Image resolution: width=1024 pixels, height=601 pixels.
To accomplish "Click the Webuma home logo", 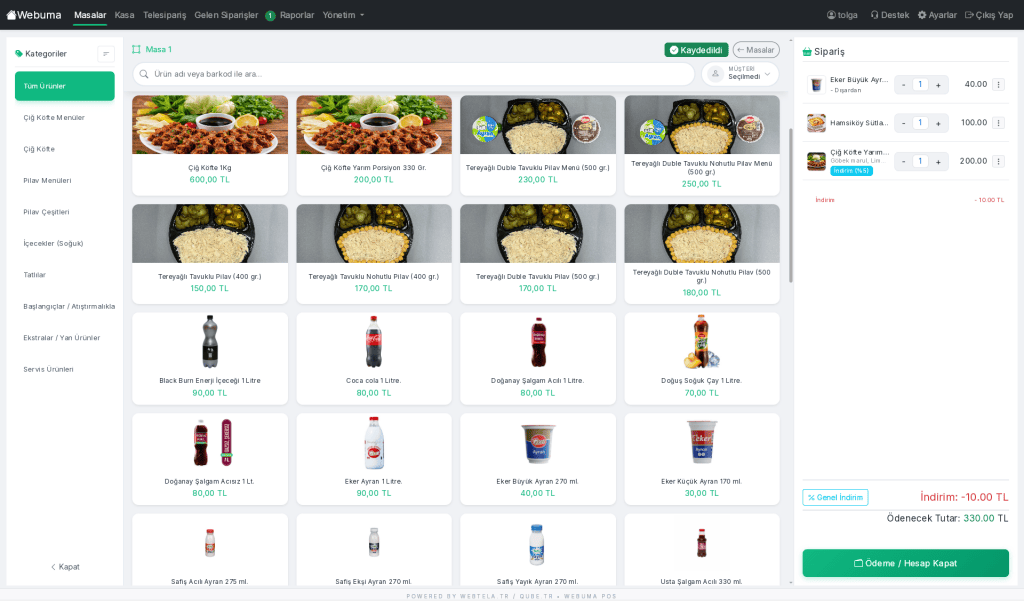I will [x=35, y=15].
